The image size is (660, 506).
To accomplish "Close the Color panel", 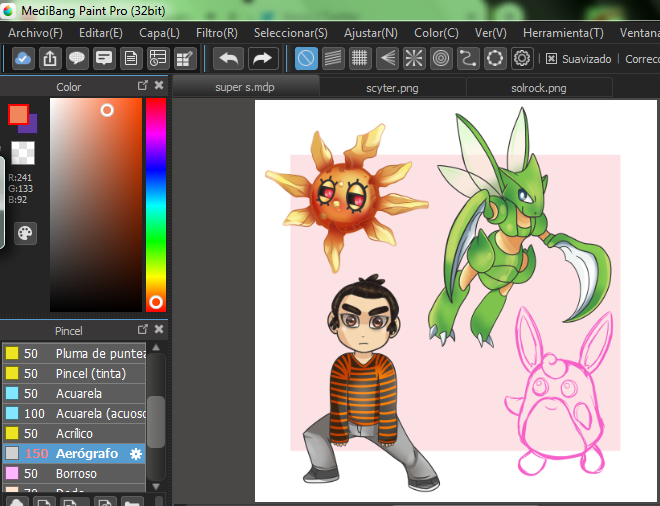I will coord(159,85).
